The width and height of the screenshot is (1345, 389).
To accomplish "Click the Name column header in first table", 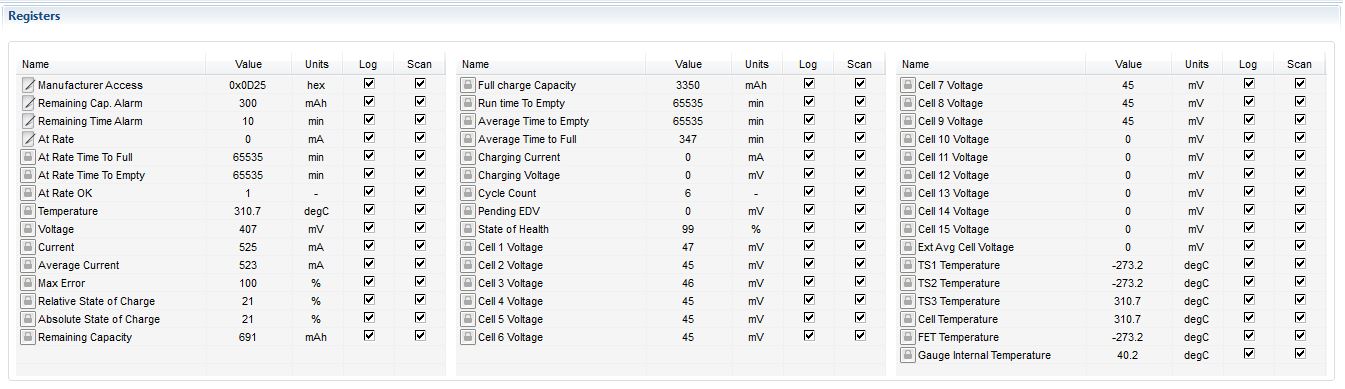I will 36,64.
